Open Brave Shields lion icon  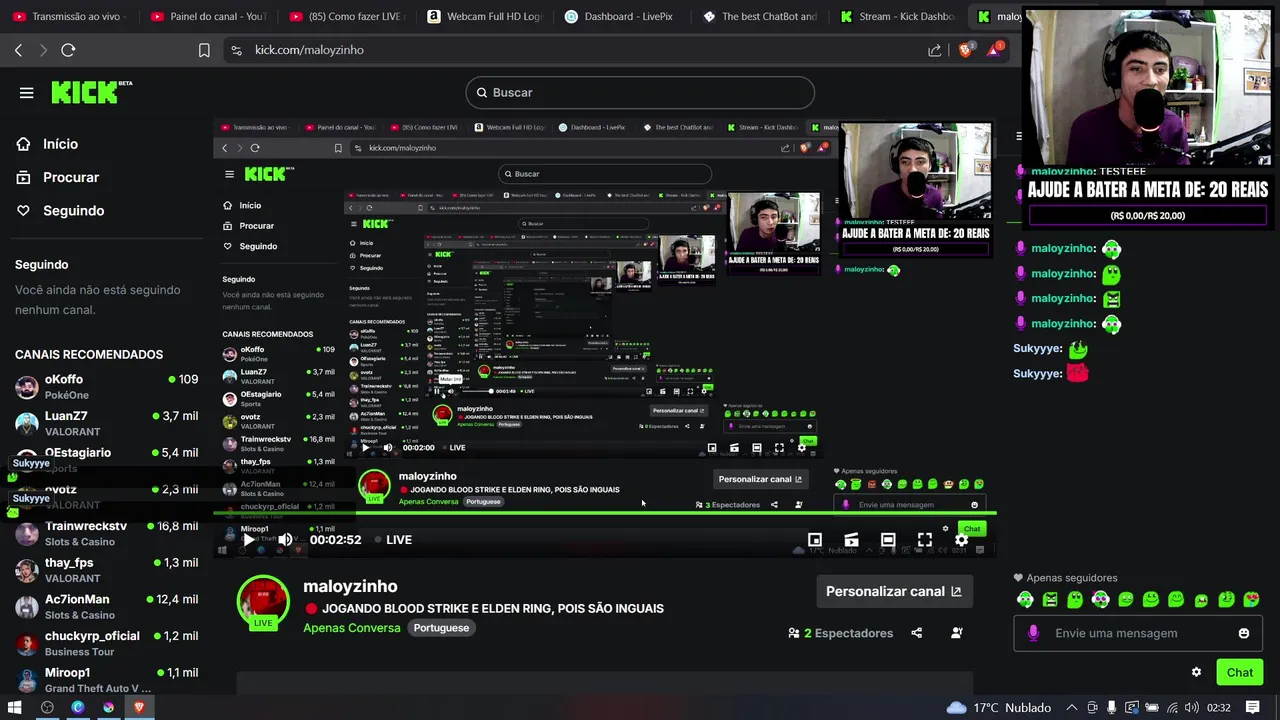[x=966, y=50]
